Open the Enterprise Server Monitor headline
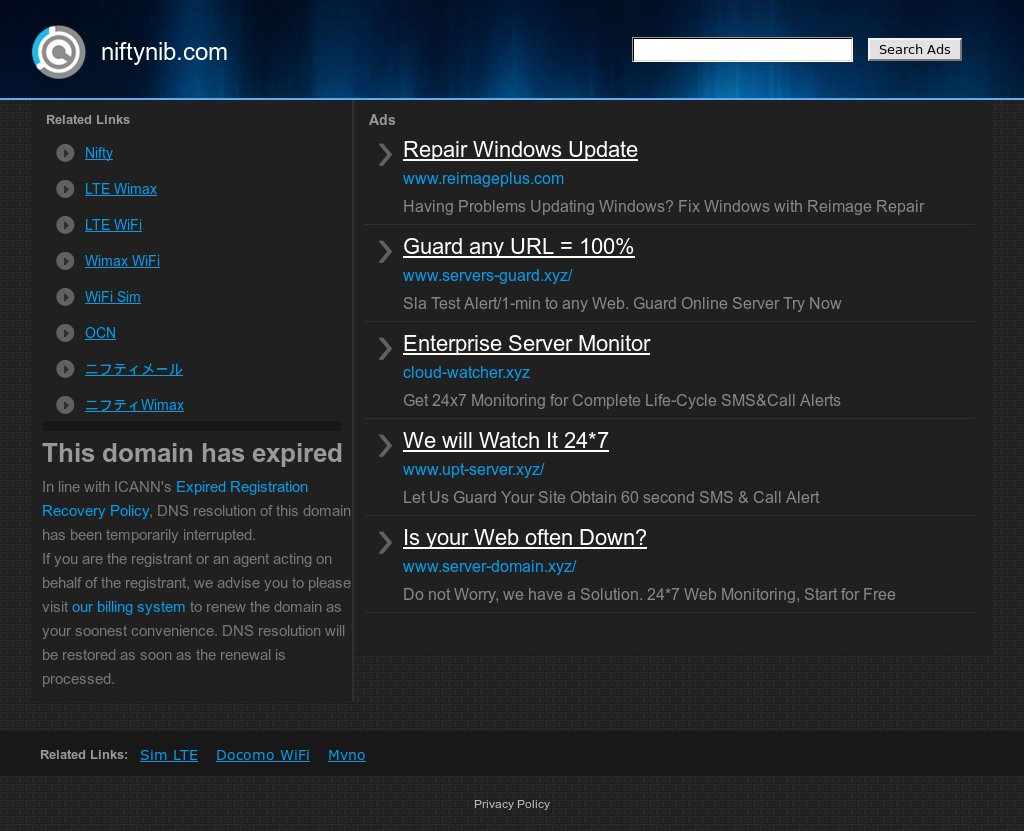This screenshot has width=1024, height=831. 526,344
